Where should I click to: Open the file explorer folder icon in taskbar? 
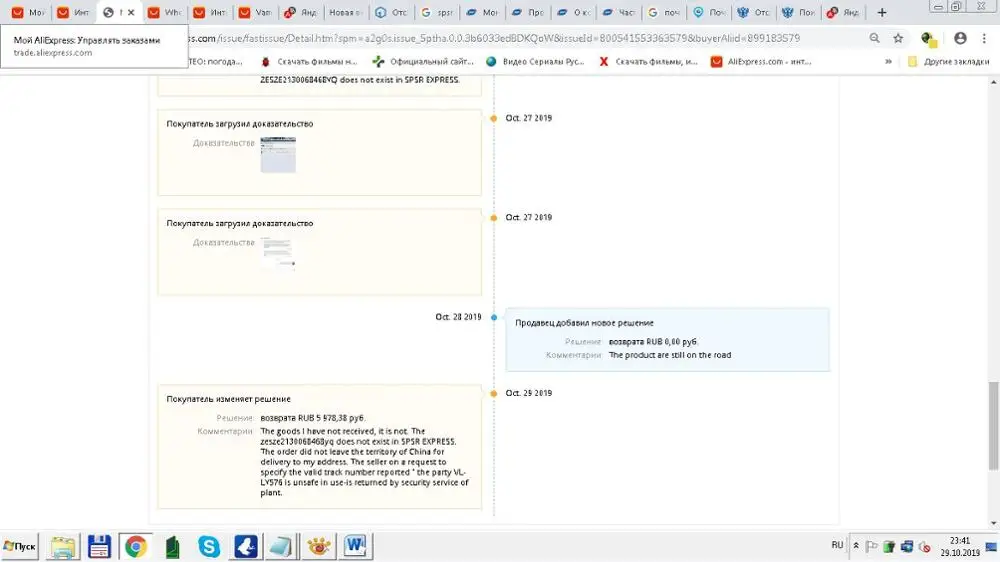(x=62, y=547)
